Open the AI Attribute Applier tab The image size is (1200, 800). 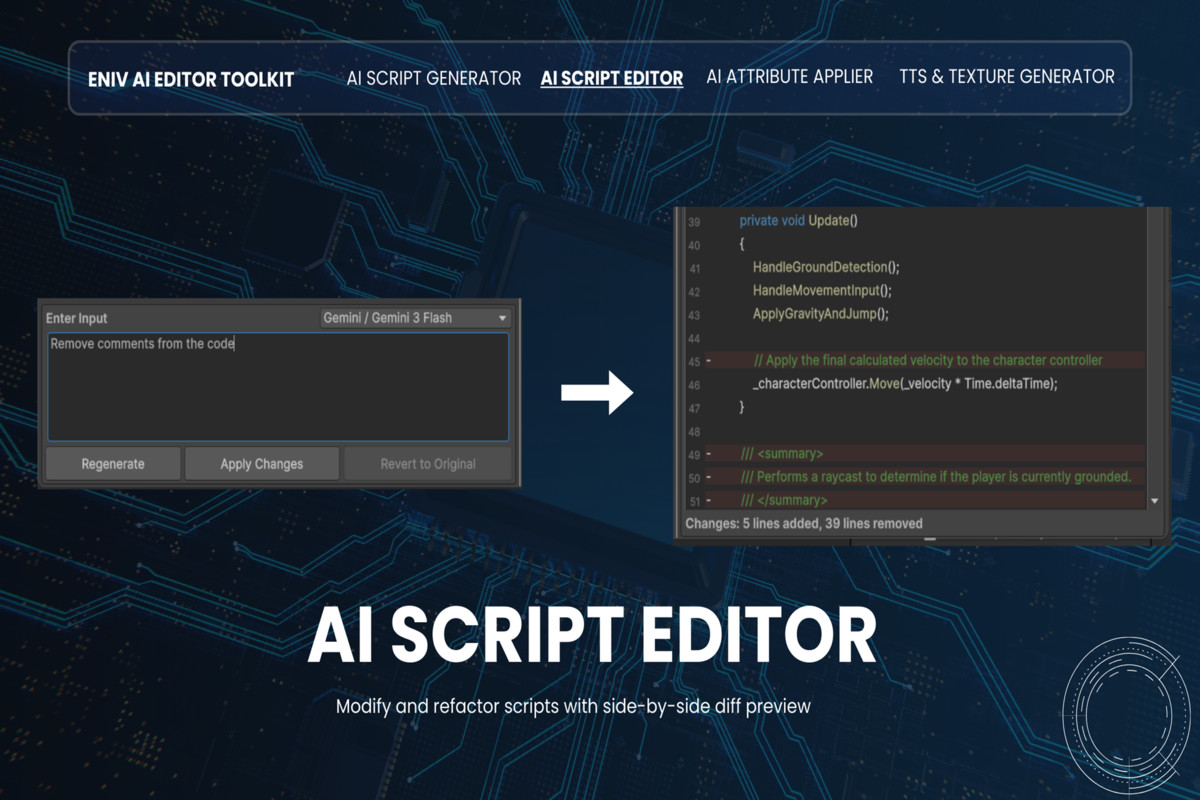coord(789,75)
